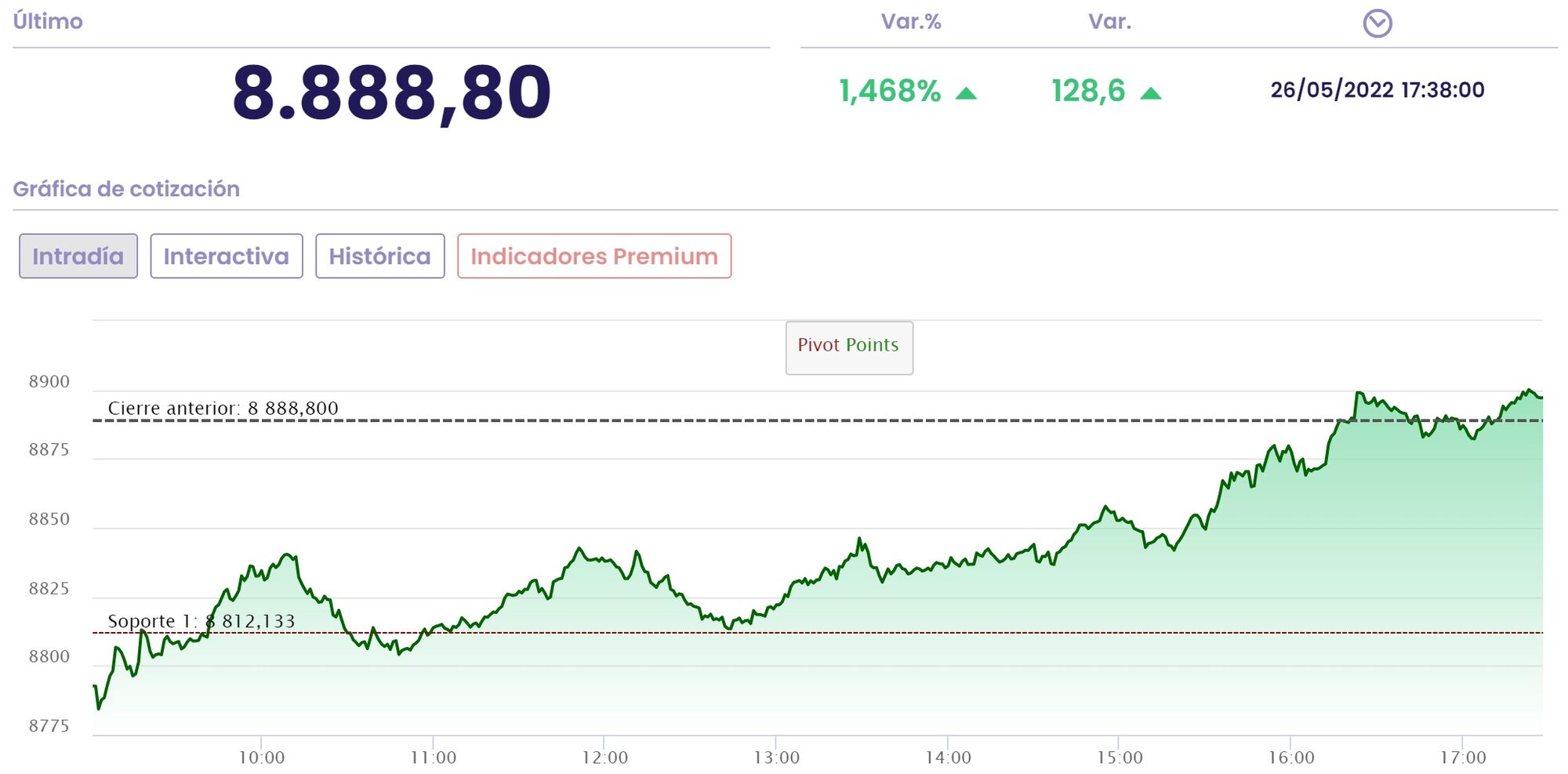Click the 12:00 time axis marker
Image resolution: width=1568 pixels, height=774 pixels.
coord(604,758)
